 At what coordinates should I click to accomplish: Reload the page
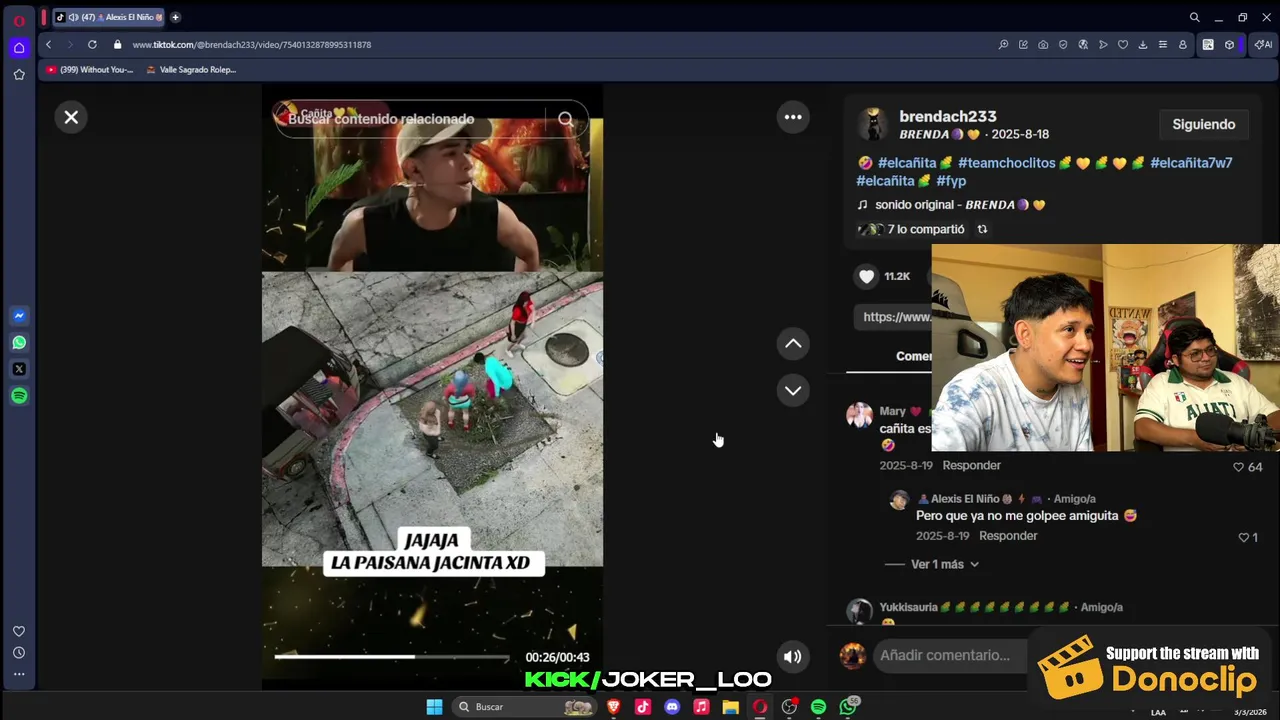(x=92, y=44)
